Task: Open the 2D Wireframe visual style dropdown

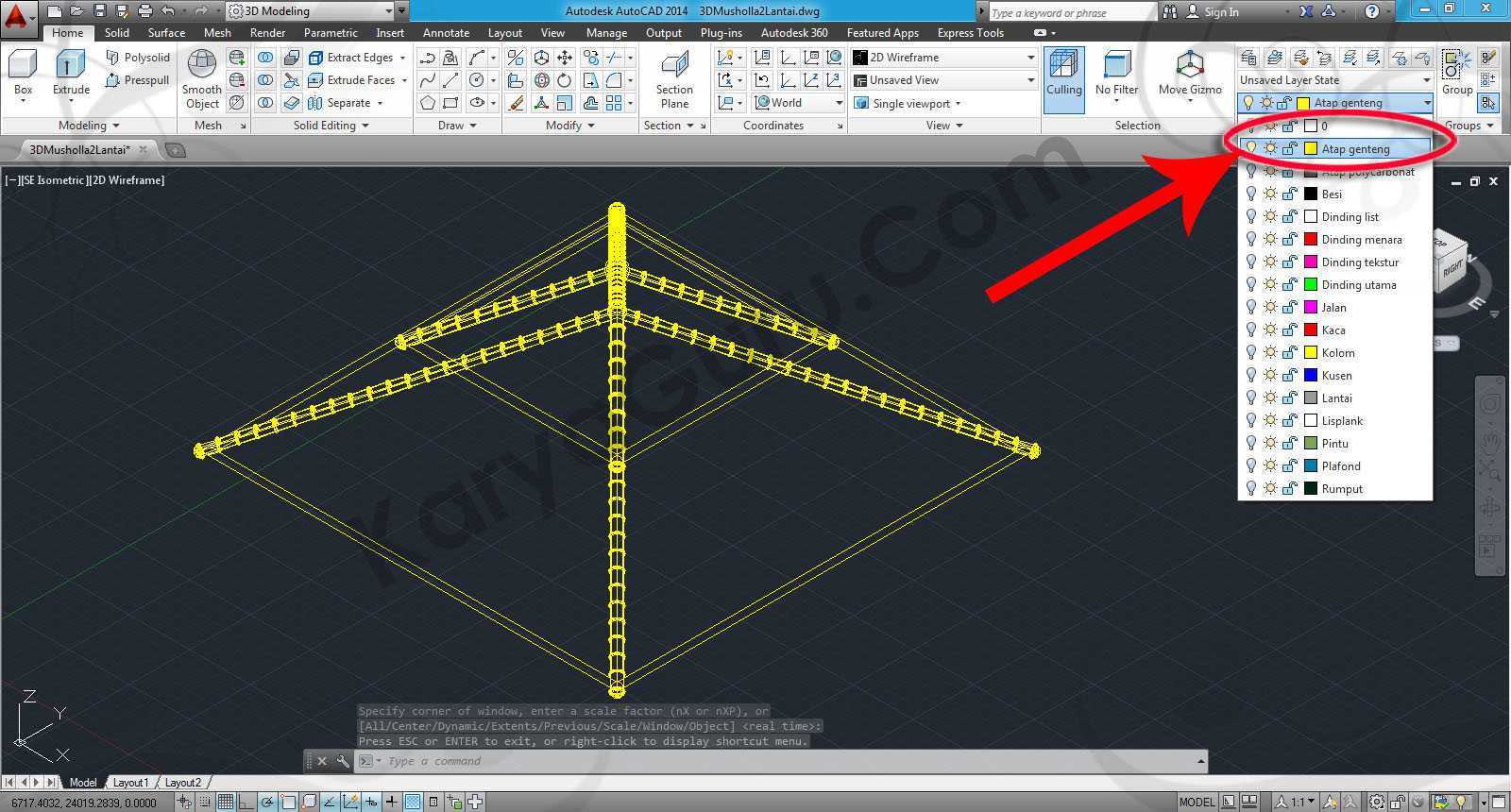Action: coord(1030,58)
